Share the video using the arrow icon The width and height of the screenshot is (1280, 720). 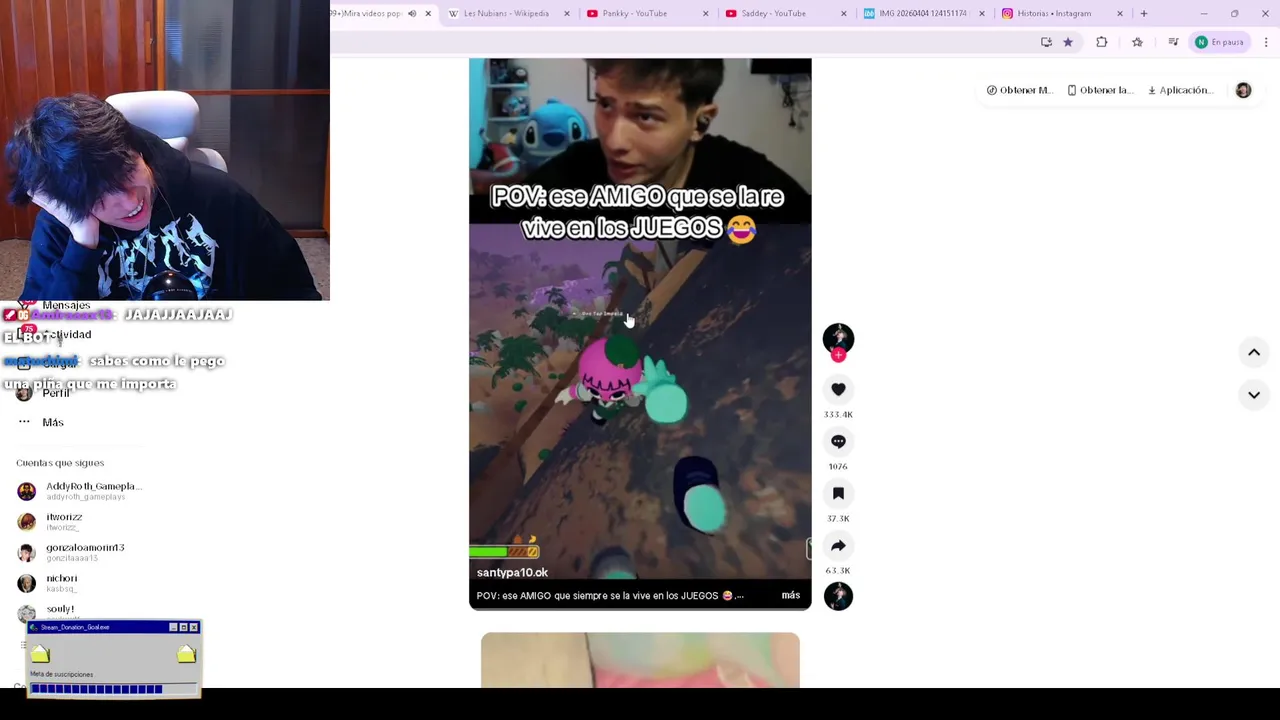[838, 545]
